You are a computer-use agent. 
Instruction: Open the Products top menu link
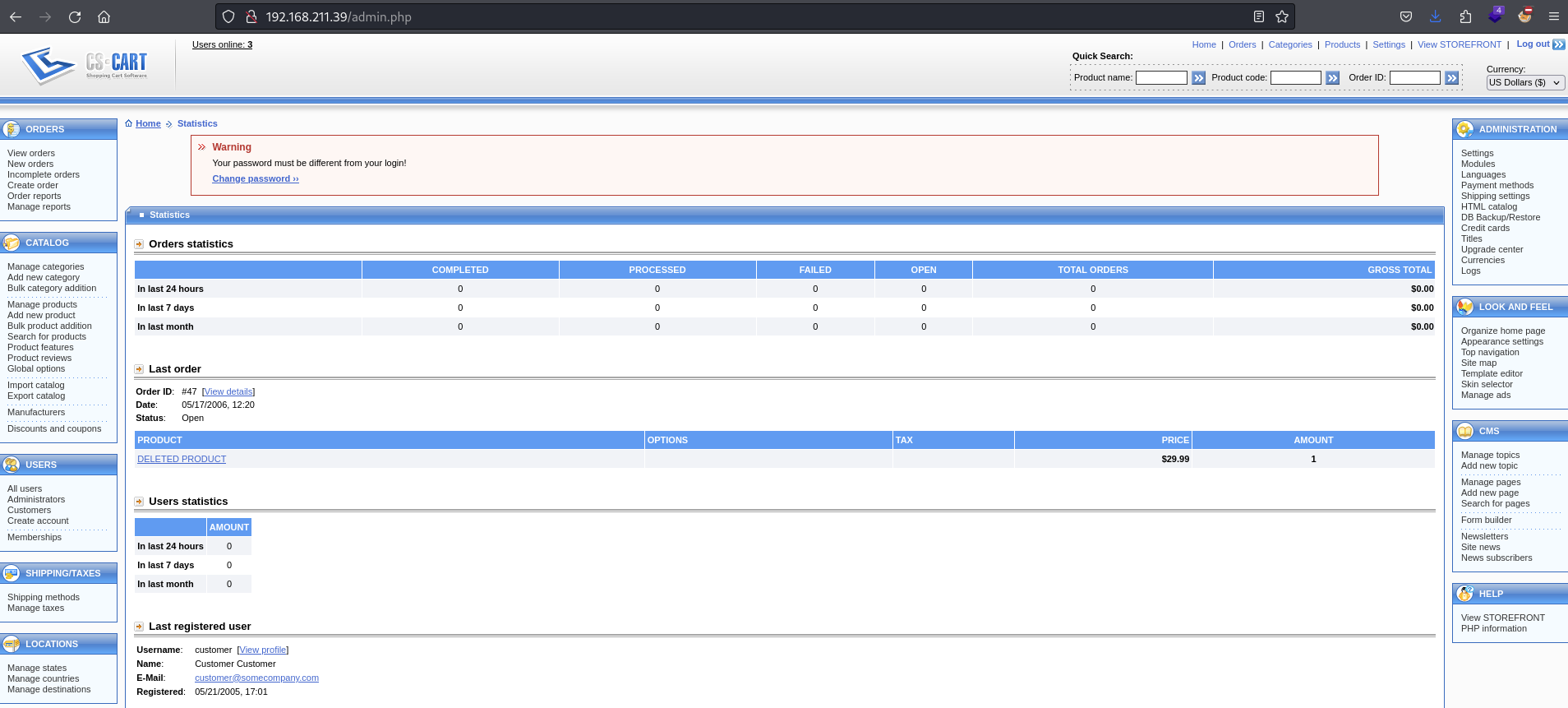[1342, 44]
